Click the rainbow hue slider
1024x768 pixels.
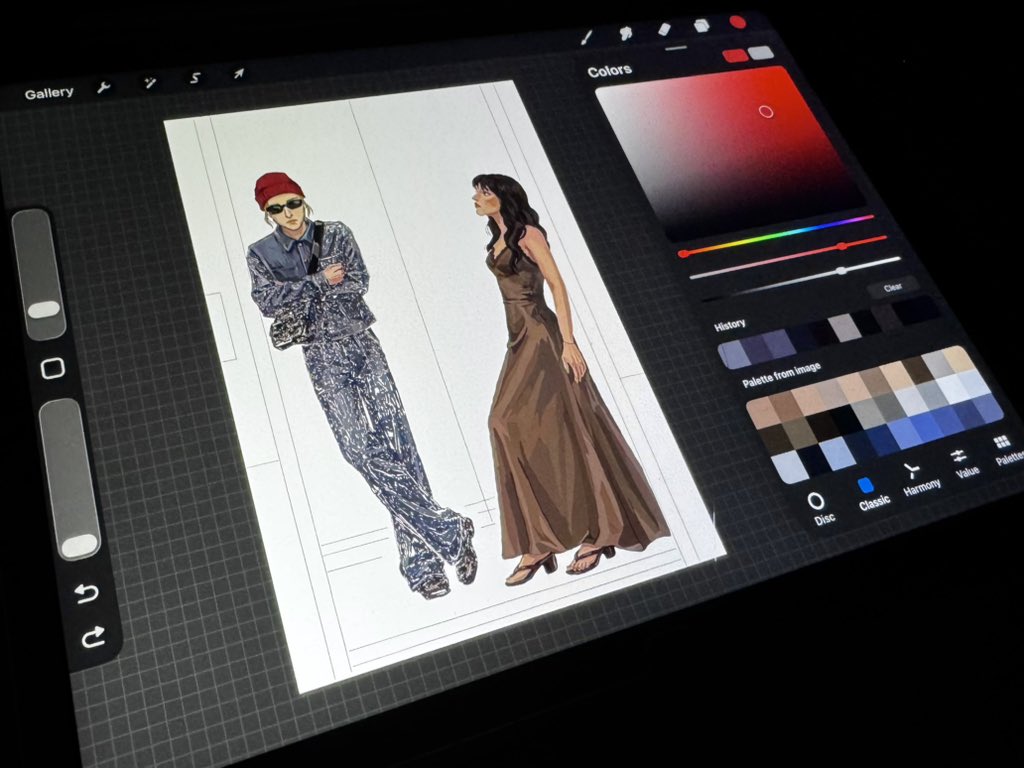777,234
